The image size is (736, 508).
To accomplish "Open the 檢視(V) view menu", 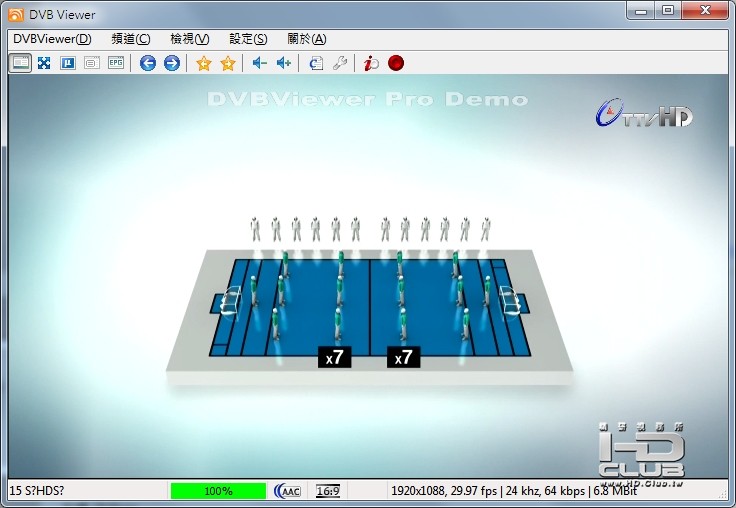I will (x=190, y=39).
